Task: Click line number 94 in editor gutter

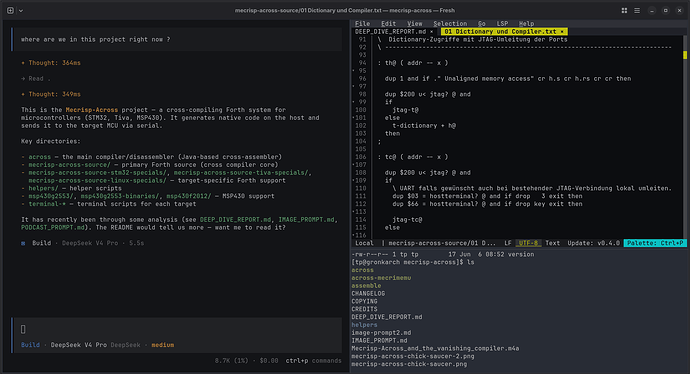Action: tap(362, 63)
